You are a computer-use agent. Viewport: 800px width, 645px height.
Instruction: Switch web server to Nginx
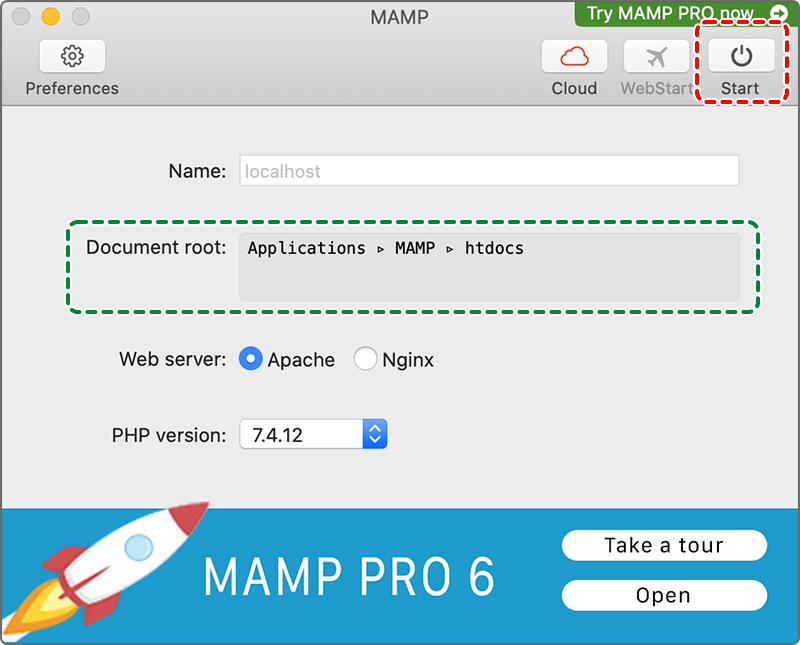click(x=366, y=360)
